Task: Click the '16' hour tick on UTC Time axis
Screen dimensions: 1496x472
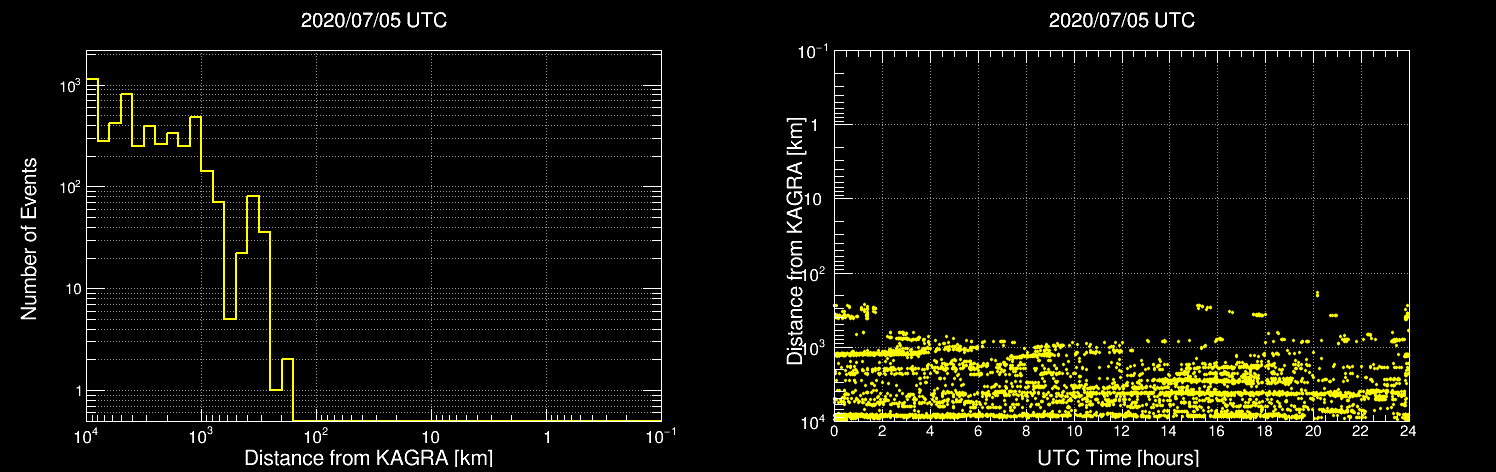Action: (x=1217, y=431)
